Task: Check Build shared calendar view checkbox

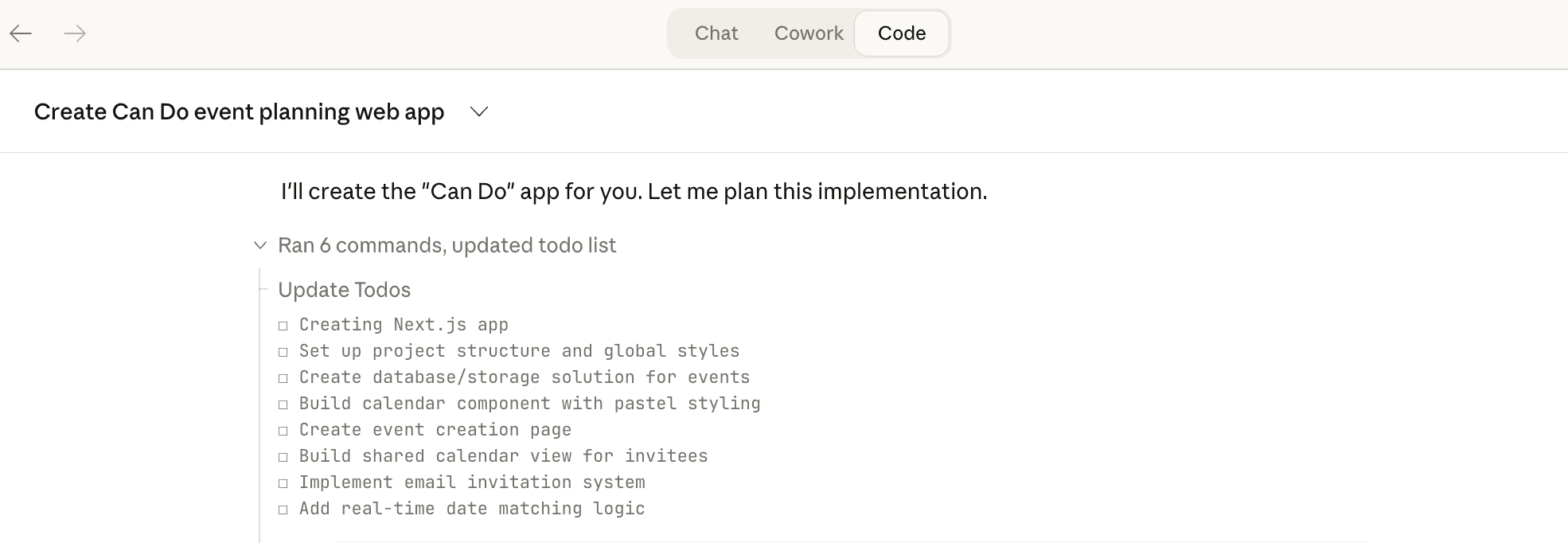Action: coord(283,457)
